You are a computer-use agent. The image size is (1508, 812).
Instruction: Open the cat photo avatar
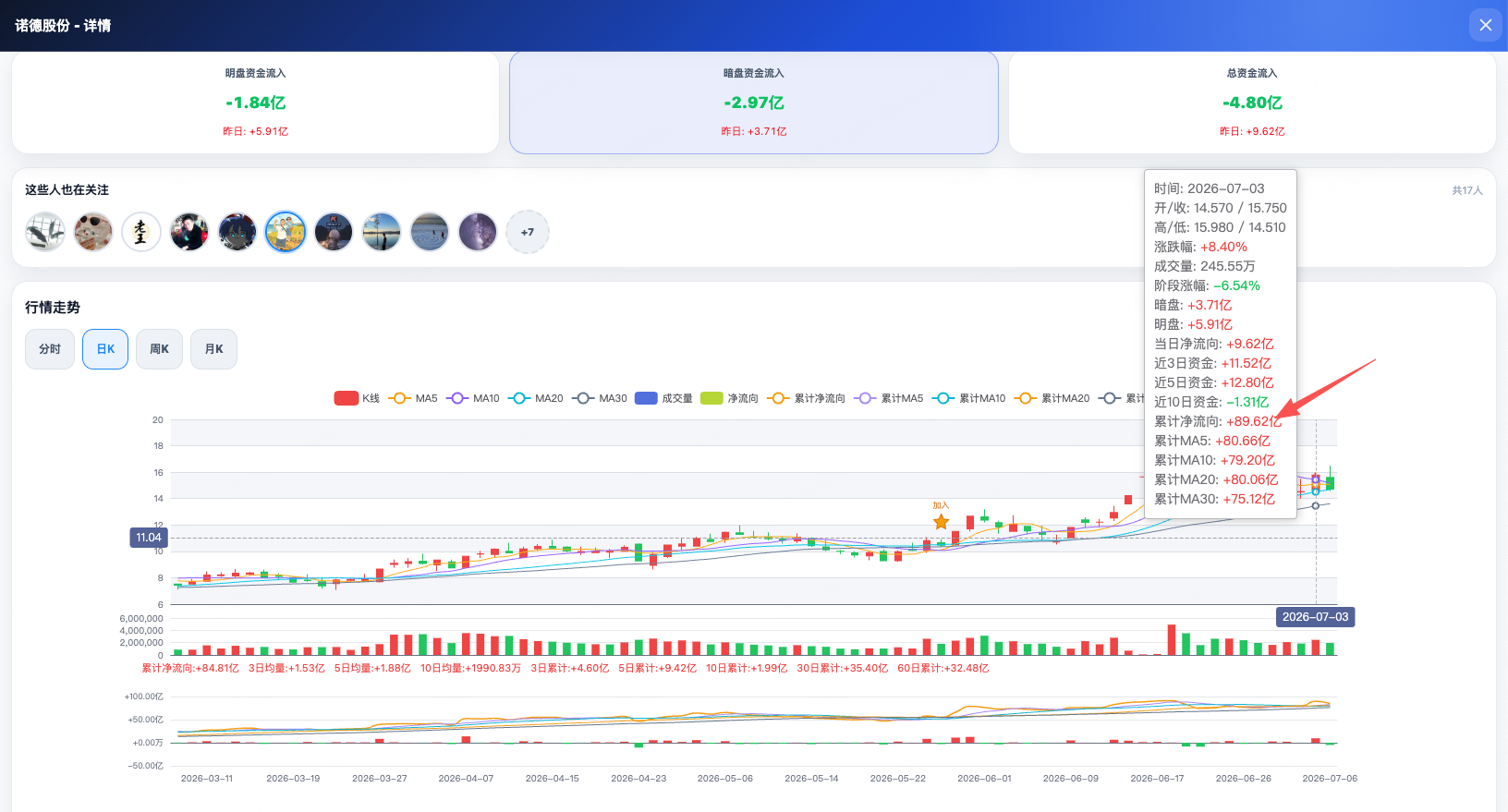pyautogui.click(x=93, y=232)
